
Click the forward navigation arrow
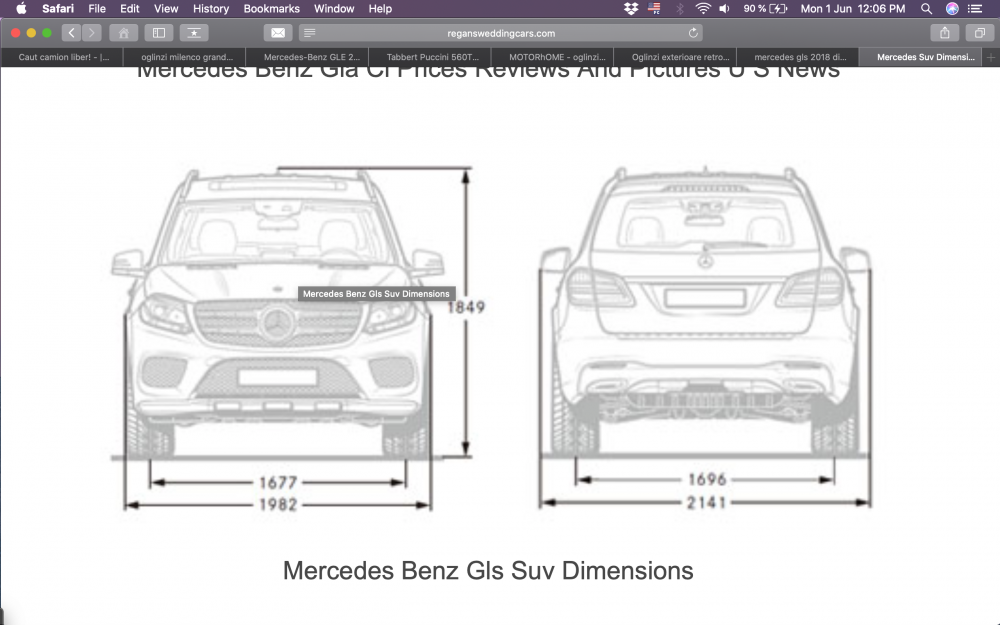91,33
